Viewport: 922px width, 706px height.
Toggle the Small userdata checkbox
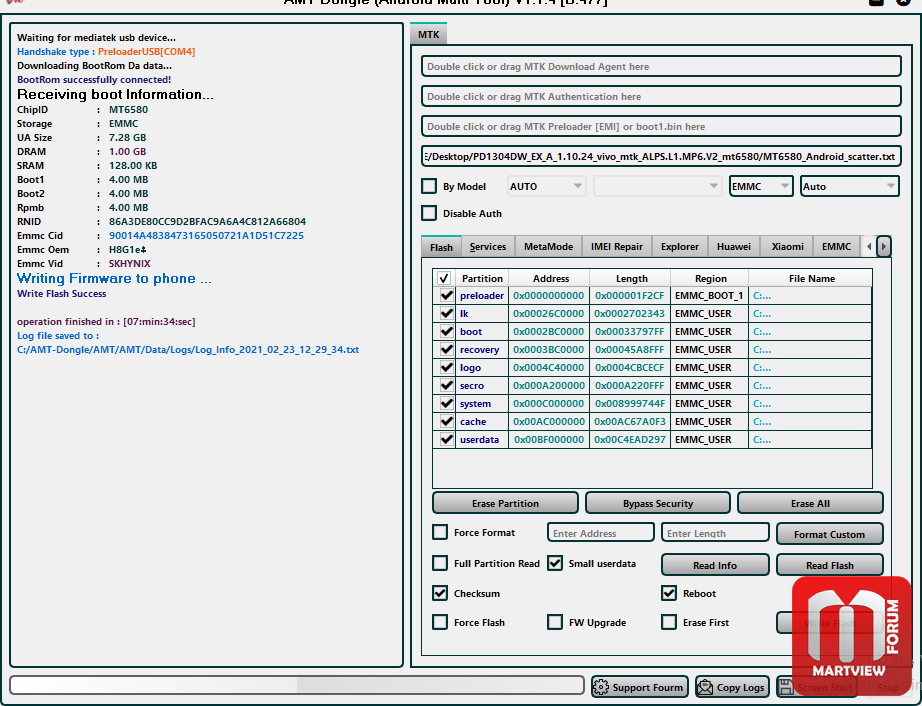[554, 563]
